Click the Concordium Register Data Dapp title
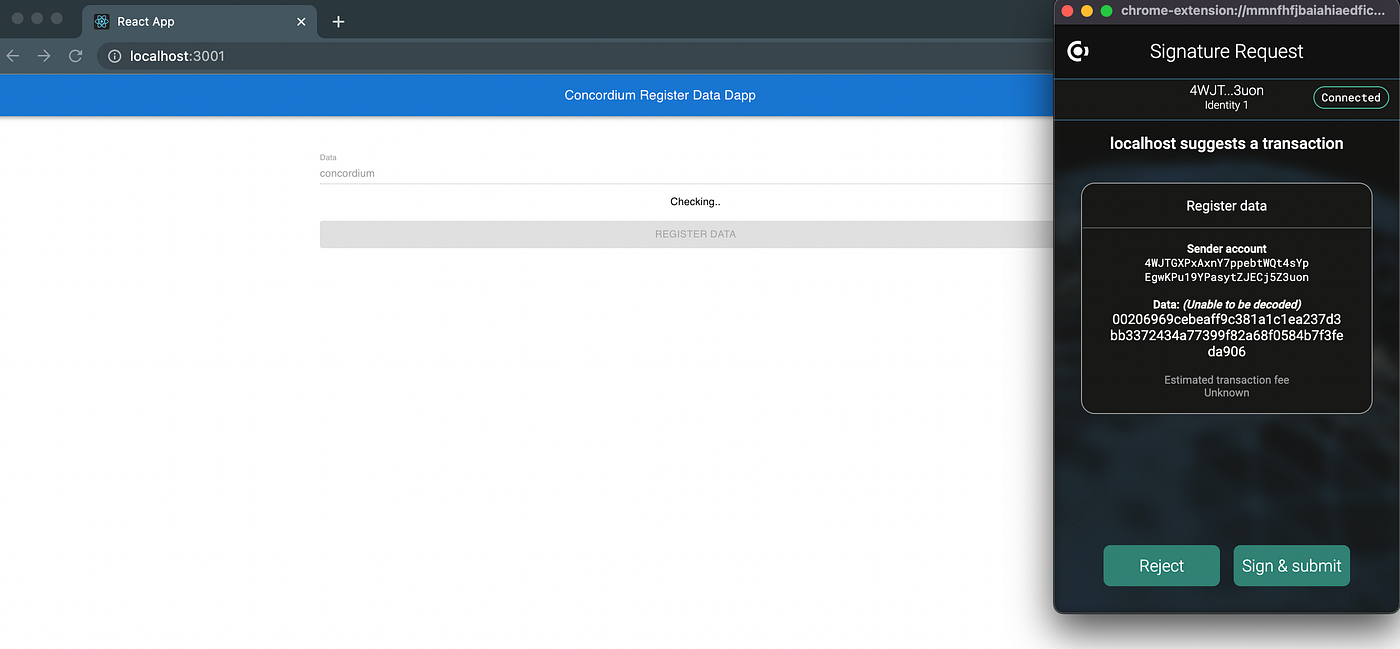This screenshot has height=649, width=1400. coord(660,95)
